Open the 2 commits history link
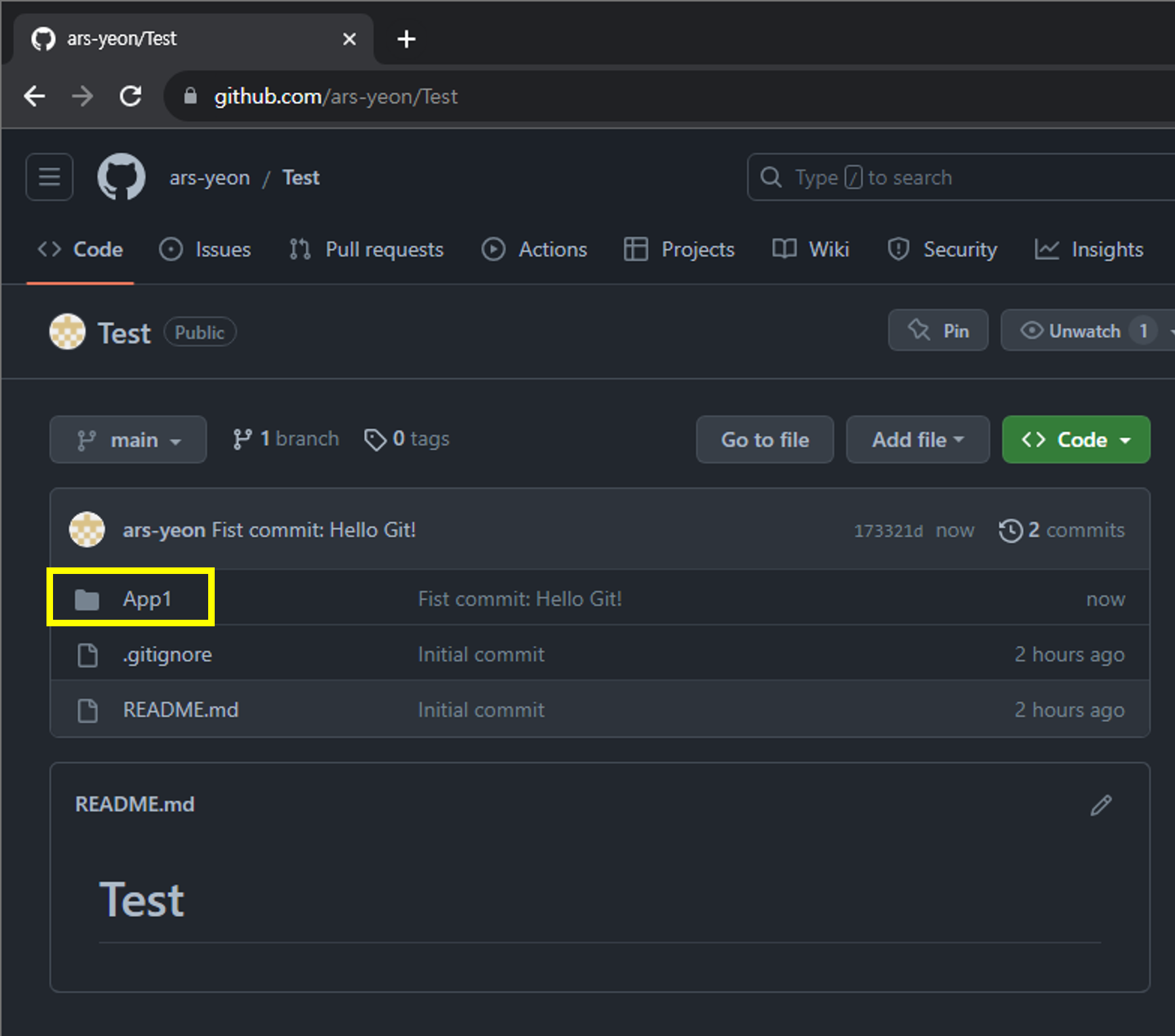The width and height of the screenshot is (1175, 1036). [x=1062, y=530]
